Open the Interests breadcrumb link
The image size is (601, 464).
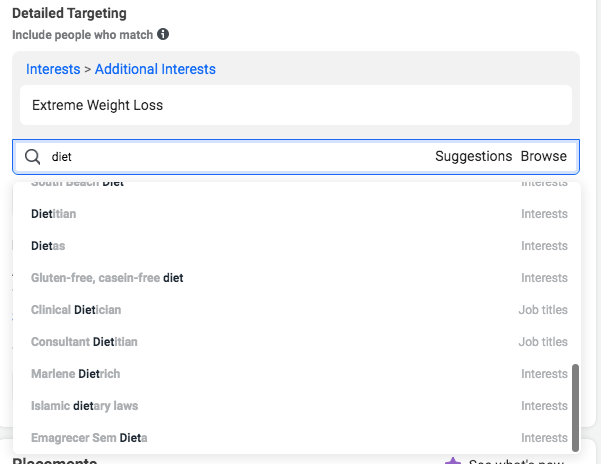53,69
